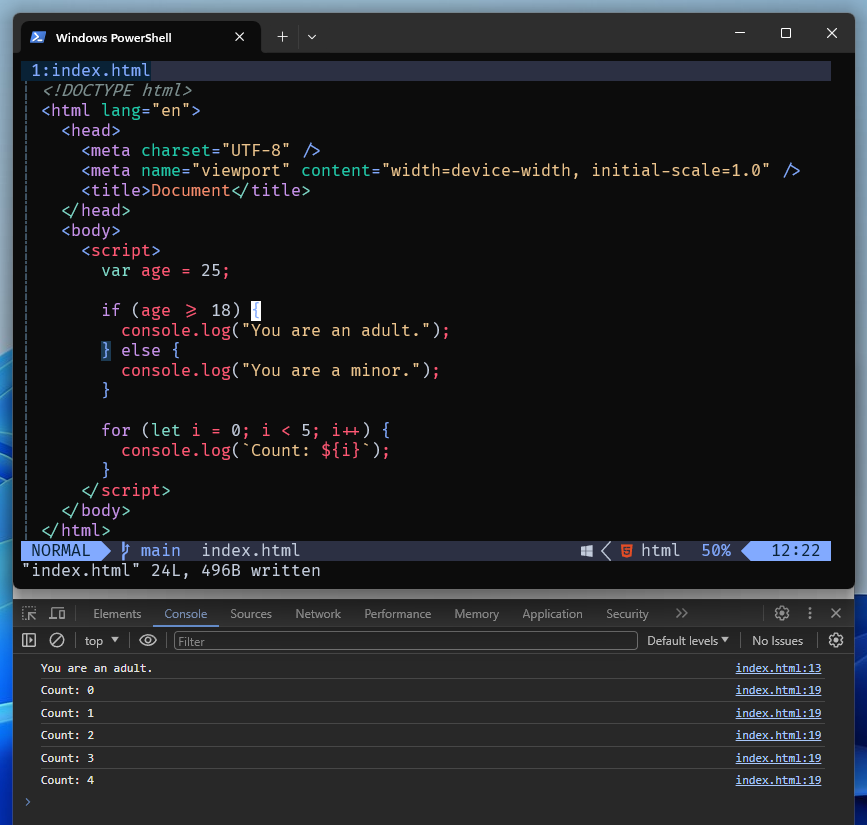This screenshot has width=867, height=825.
Task: Toggle the console sidebar icon
Action: 29,640
